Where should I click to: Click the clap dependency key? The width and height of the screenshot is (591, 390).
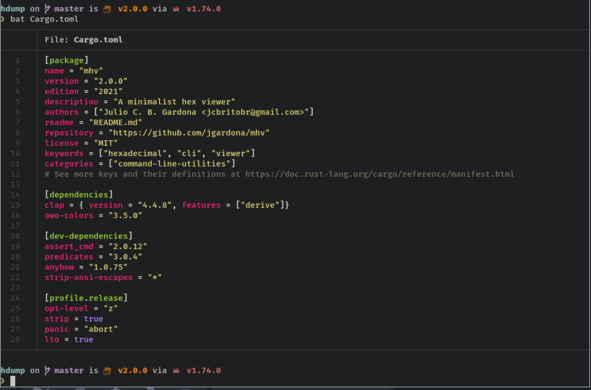point(54,205)
